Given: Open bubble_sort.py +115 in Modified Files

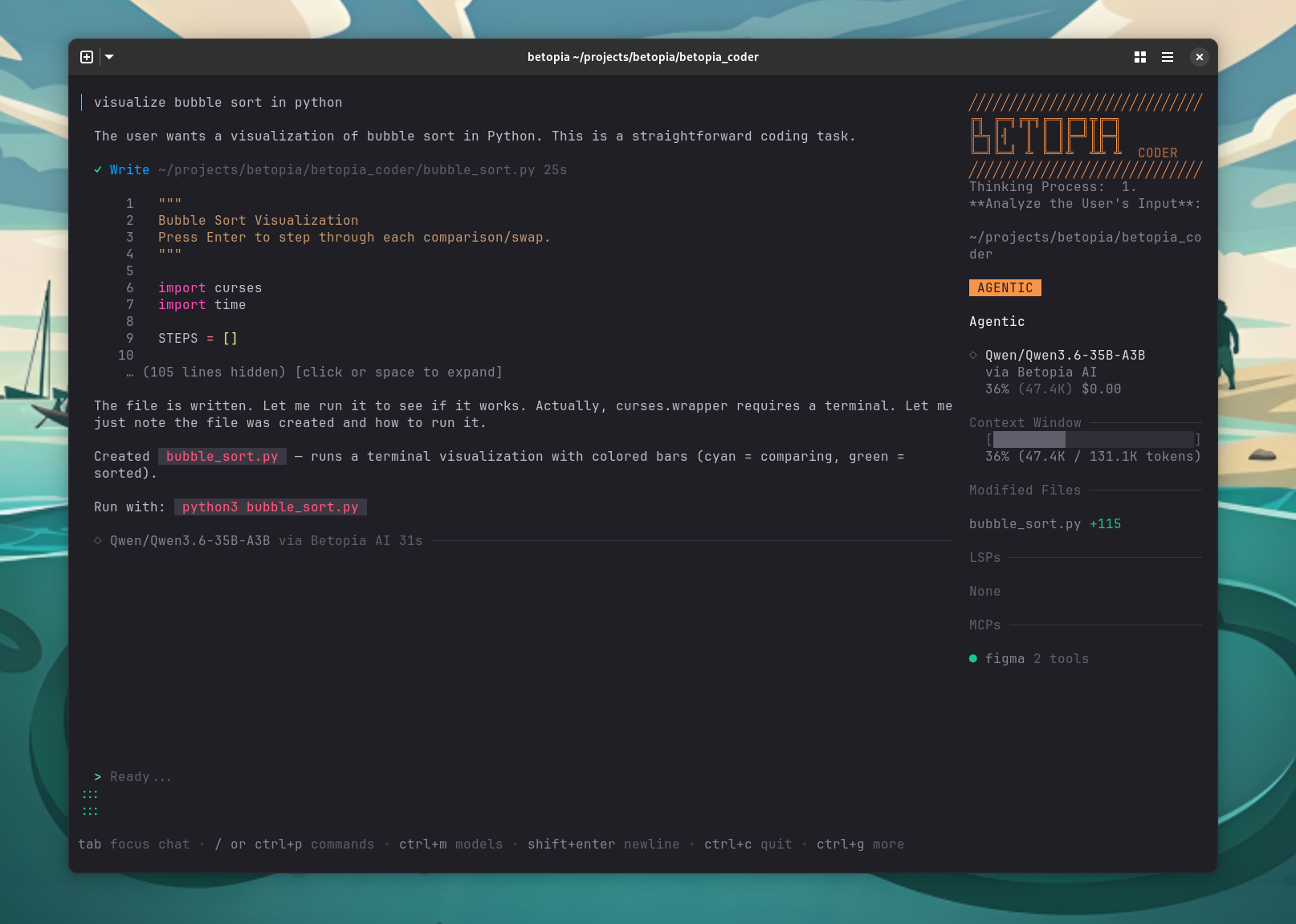Looking at the screenshot, I should coord(1045,524).
